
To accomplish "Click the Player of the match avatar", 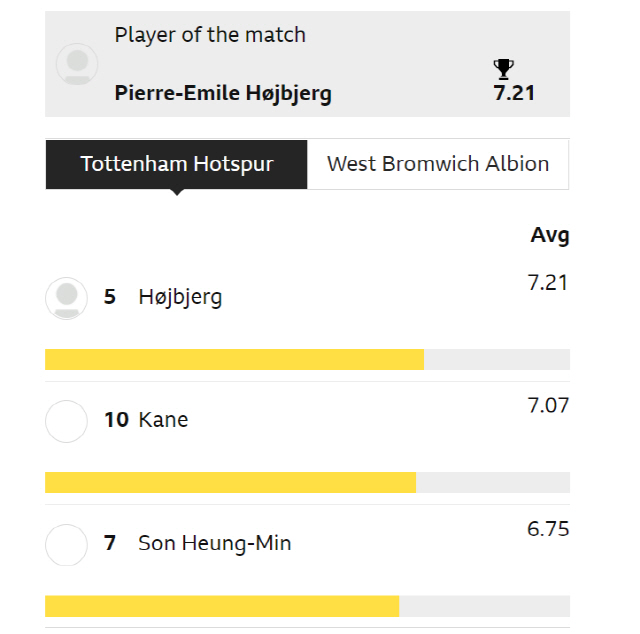I will [x=77, y=64].
